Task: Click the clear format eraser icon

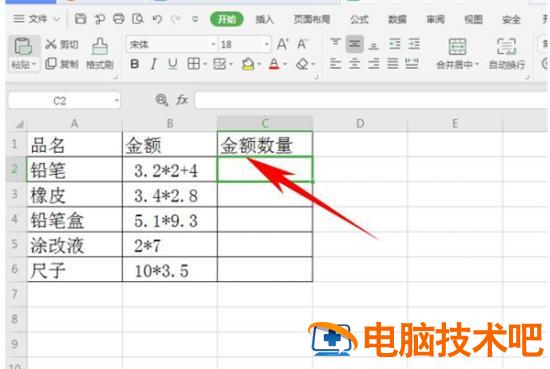Action: (302, 64)
